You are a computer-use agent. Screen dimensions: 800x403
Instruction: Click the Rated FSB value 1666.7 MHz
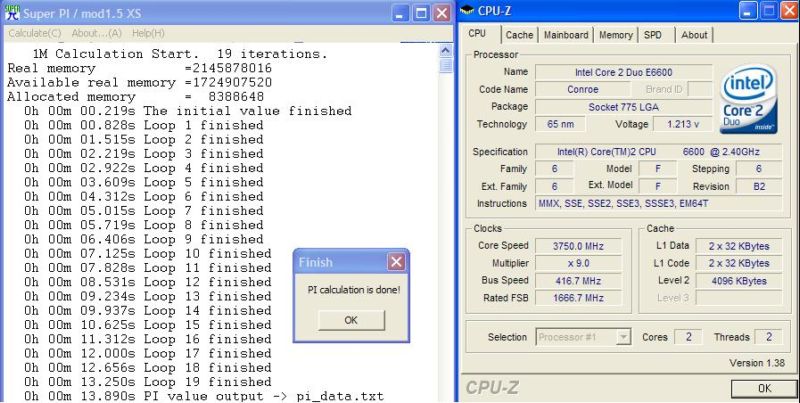click(578, 298)
